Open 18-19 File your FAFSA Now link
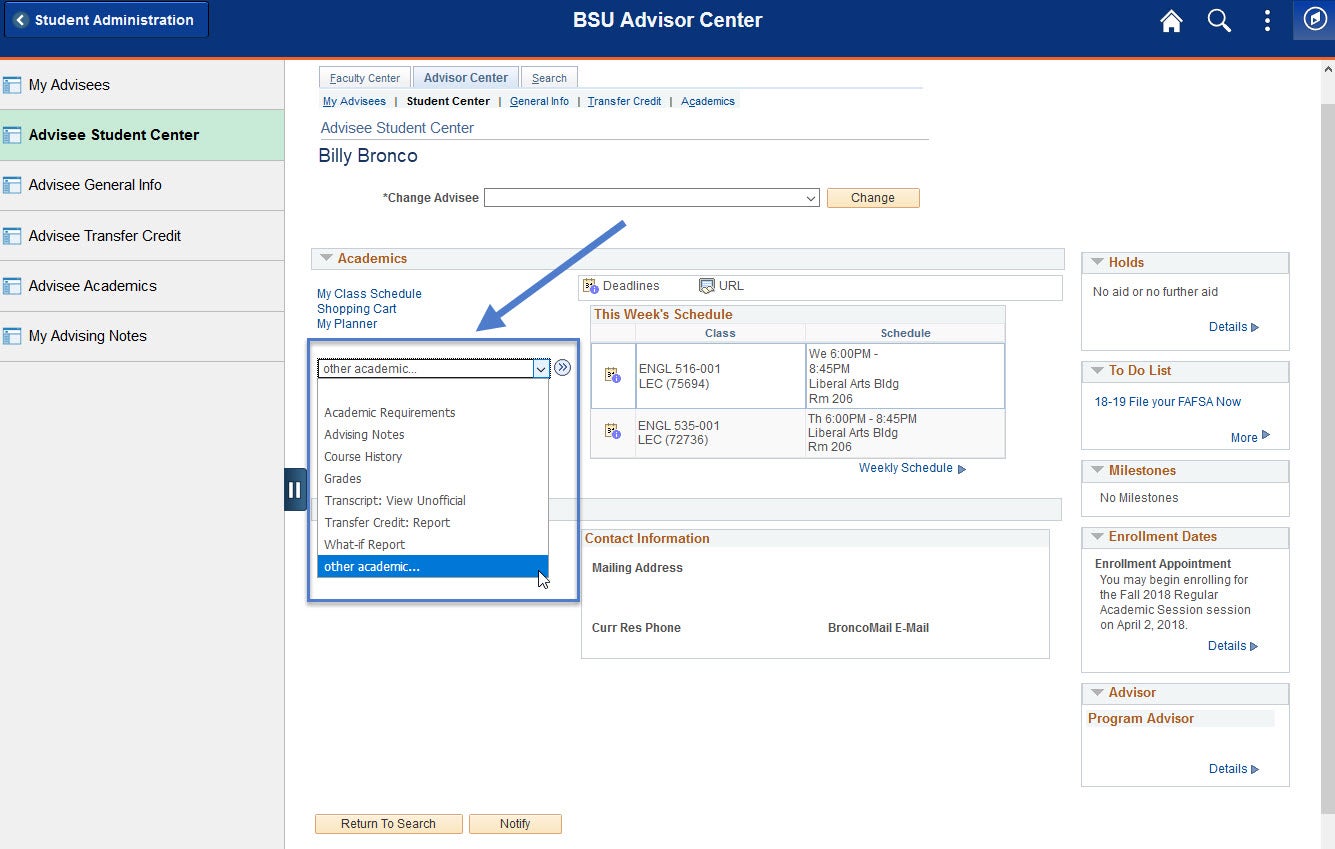 pyautogui.click(x=1168, y=402)
